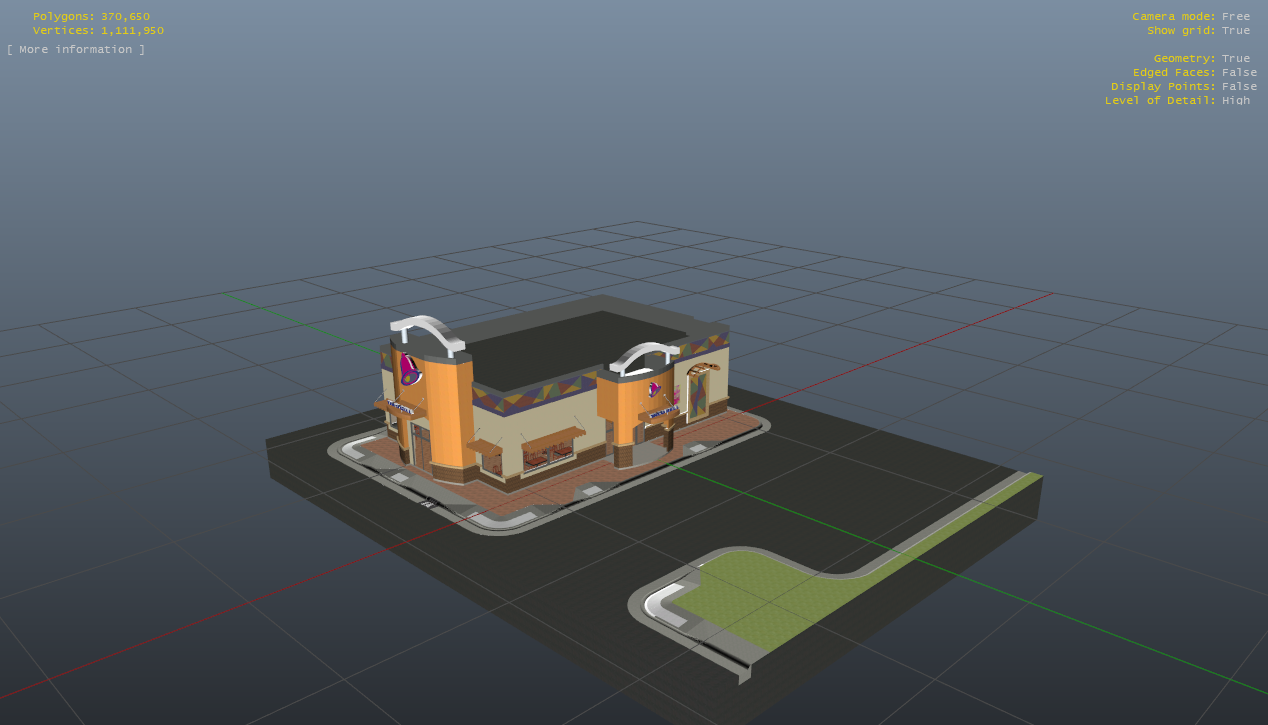Toggle the Display Points: False setting
Viewport: 1268px width, 725px height.
click(1184, 86)
